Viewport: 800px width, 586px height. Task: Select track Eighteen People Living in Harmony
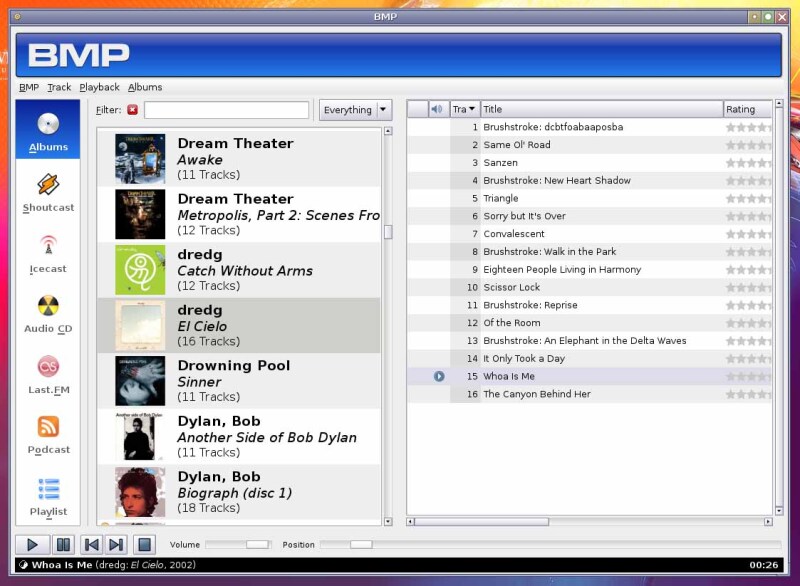(x=589, y=269)
